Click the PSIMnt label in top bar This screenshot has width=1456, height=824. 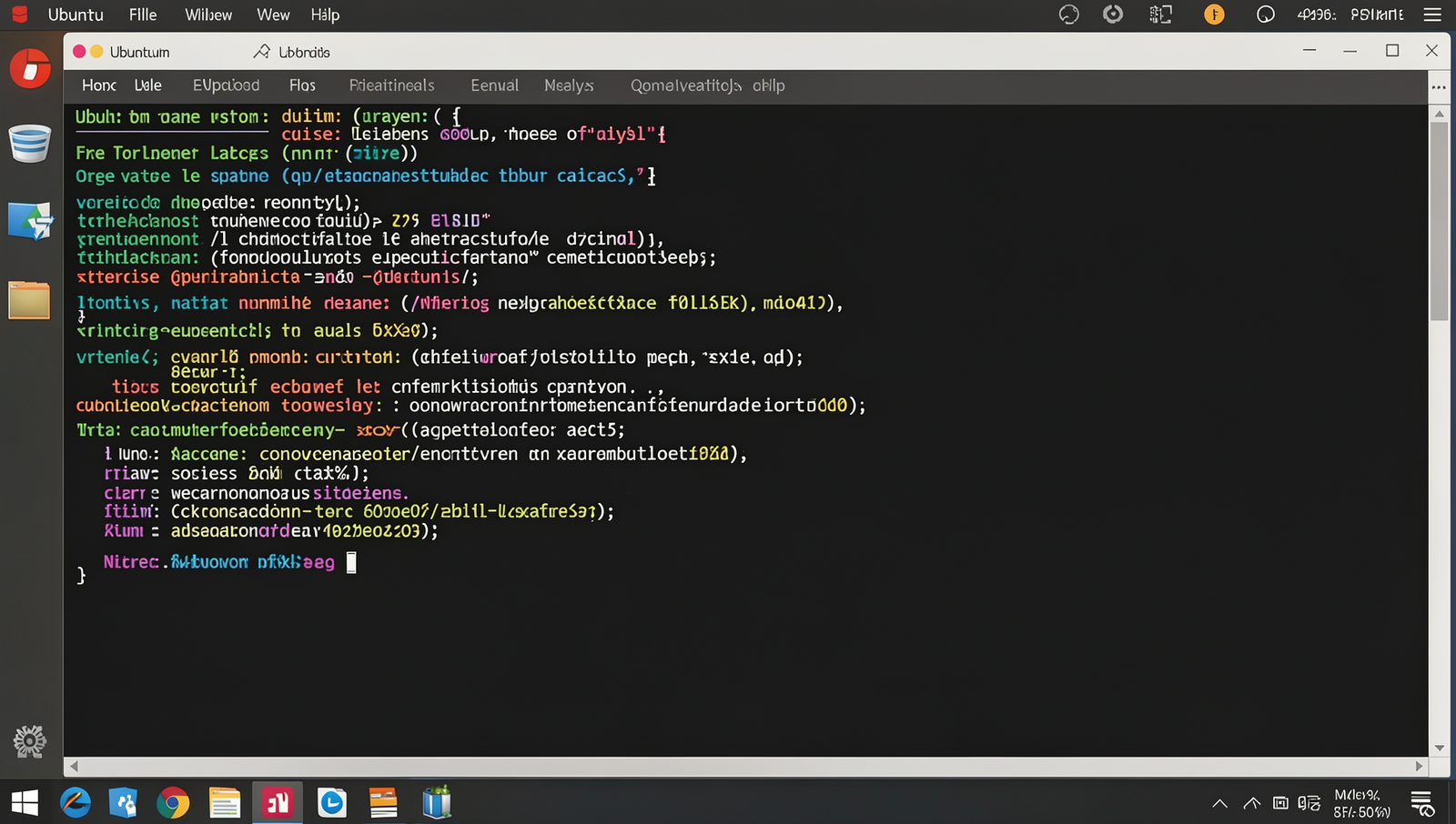click(x=1377, y=15)
